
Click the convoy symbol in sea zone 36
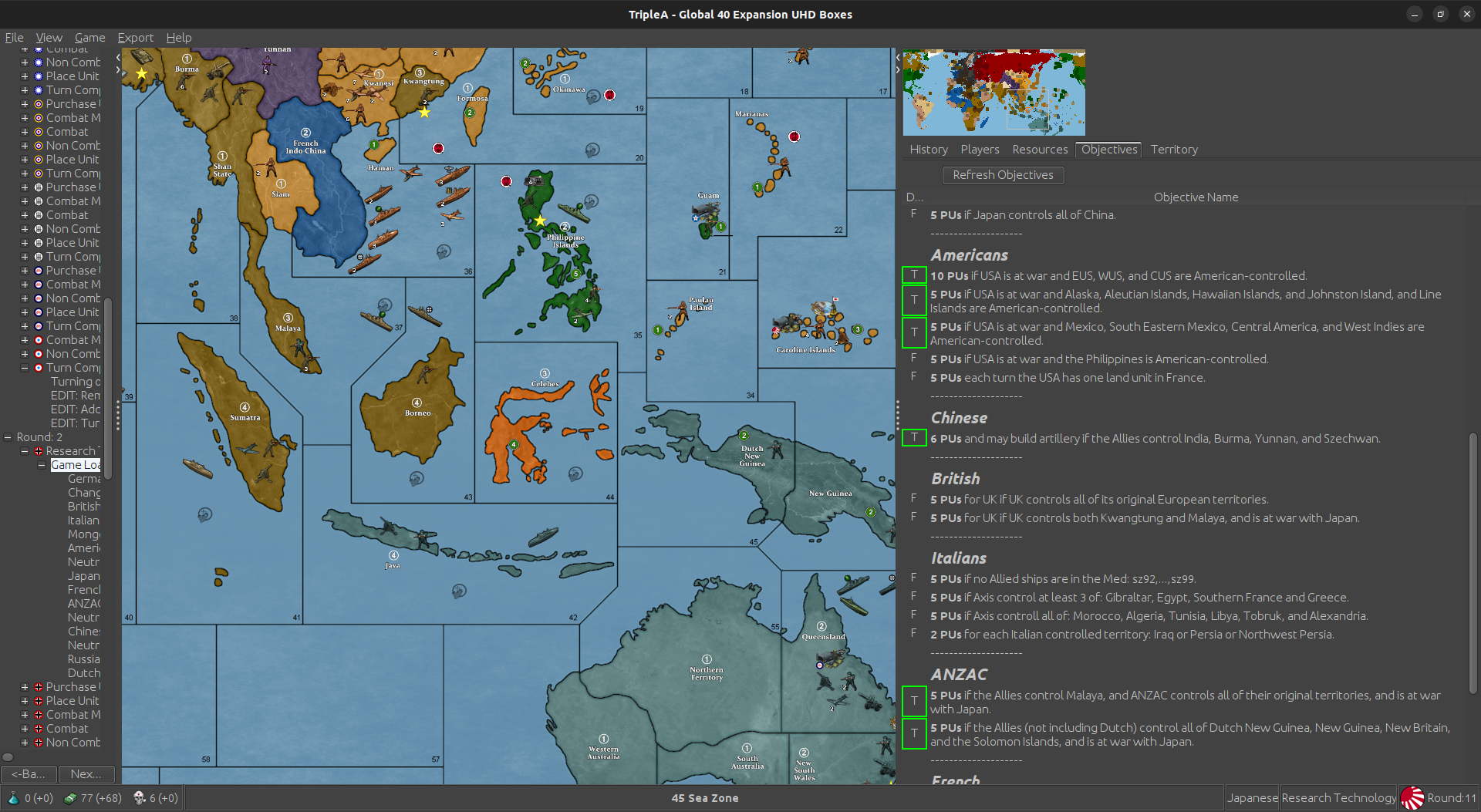coord(444,251)
